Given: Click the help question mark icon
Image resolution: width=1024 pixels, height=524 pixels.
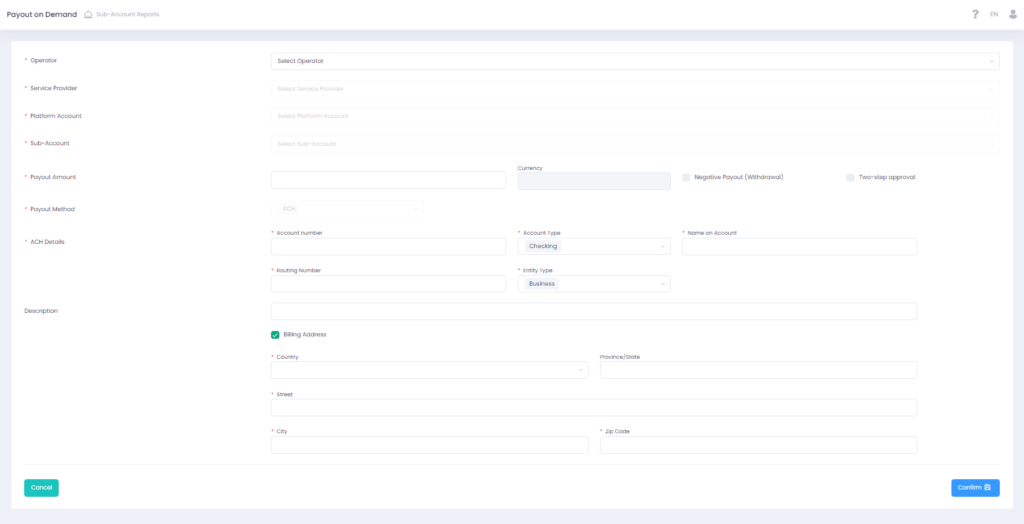Looking at the screenshot, I should point(975,14).
